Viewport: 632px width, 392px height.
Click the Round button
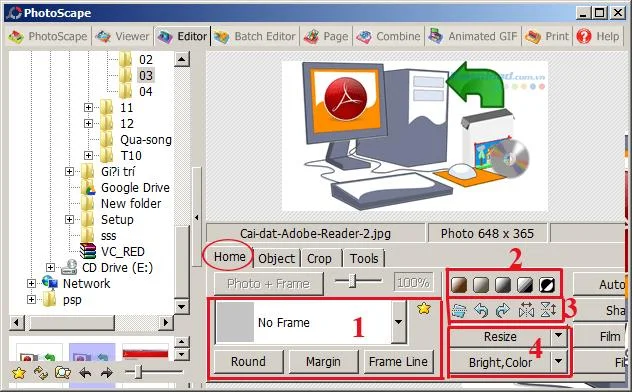click(x=248, y=361)
